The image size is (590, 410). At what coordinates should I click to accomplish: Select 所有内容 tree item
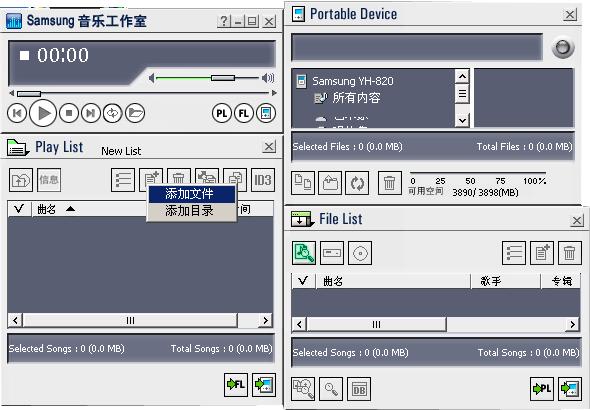tap(356, 98)
